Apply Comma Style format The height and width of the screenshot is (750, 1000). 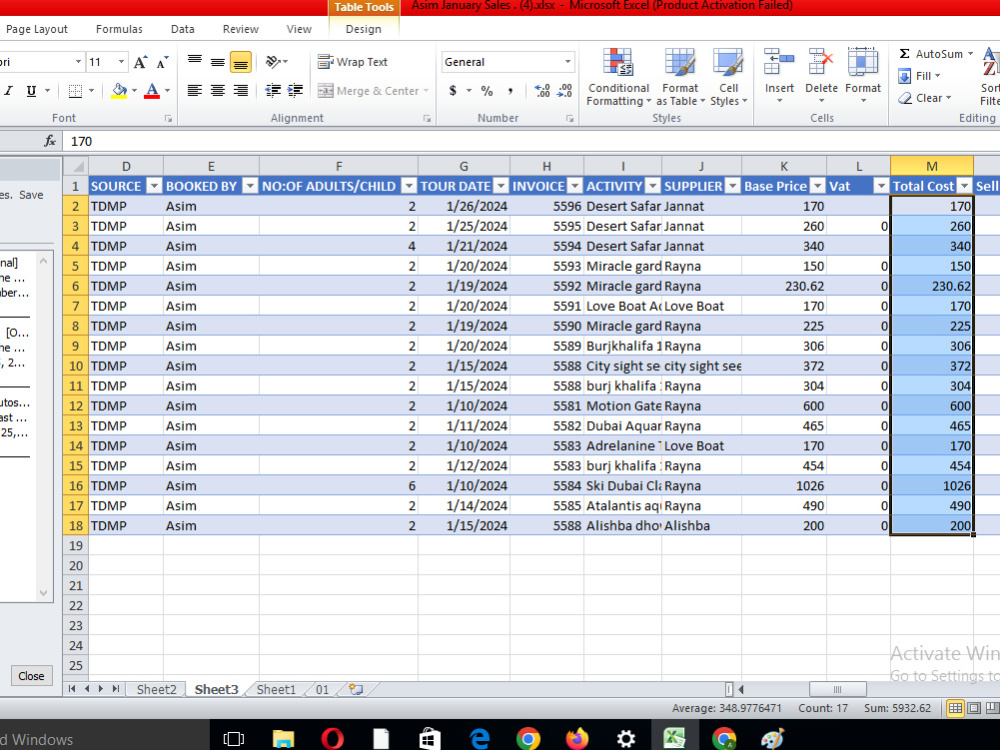[510, 91]
